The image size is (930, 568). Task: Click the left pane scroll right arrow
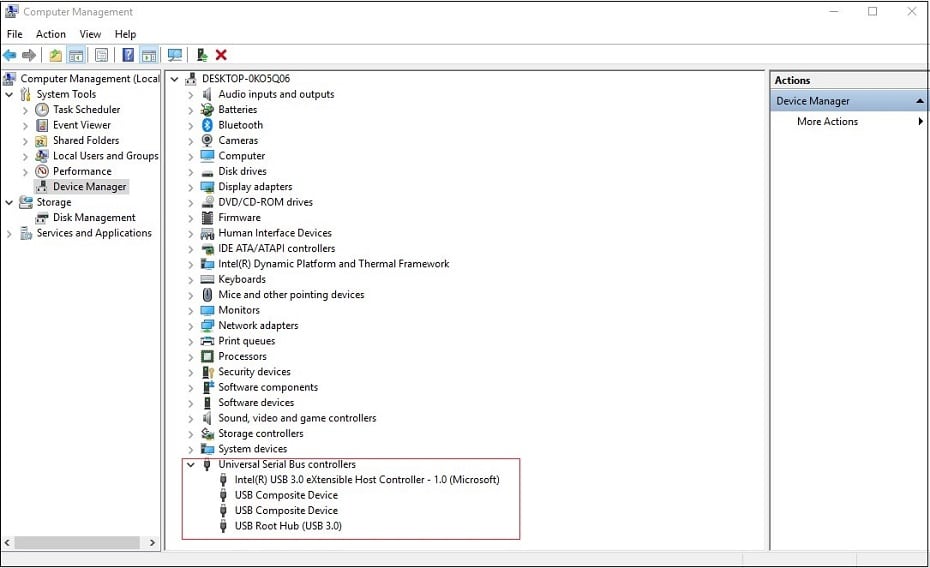click(x=152, y=543)
